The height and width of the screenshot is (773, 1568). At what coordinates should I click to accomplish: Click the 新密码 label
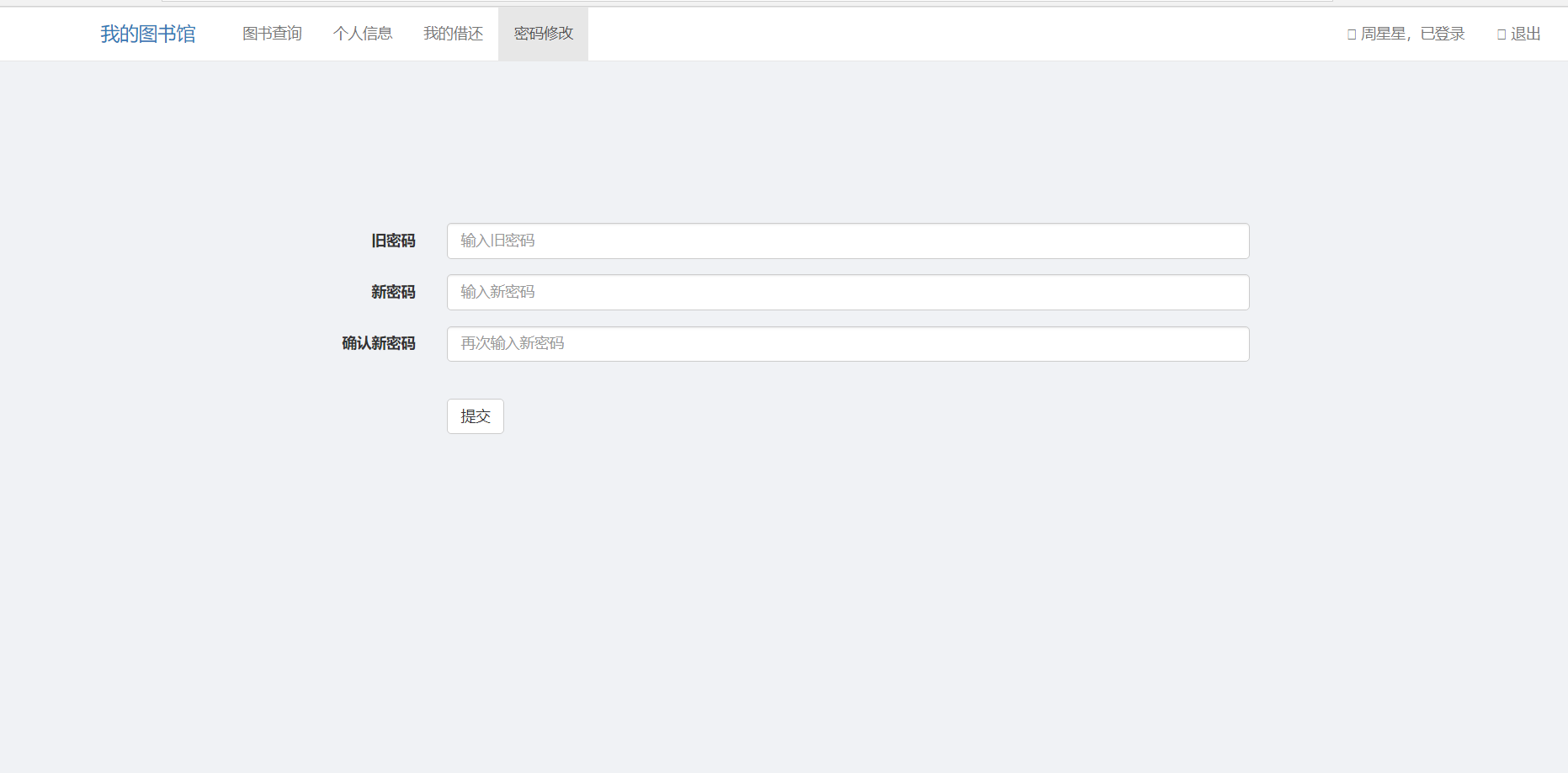click(x=393, y=292)
